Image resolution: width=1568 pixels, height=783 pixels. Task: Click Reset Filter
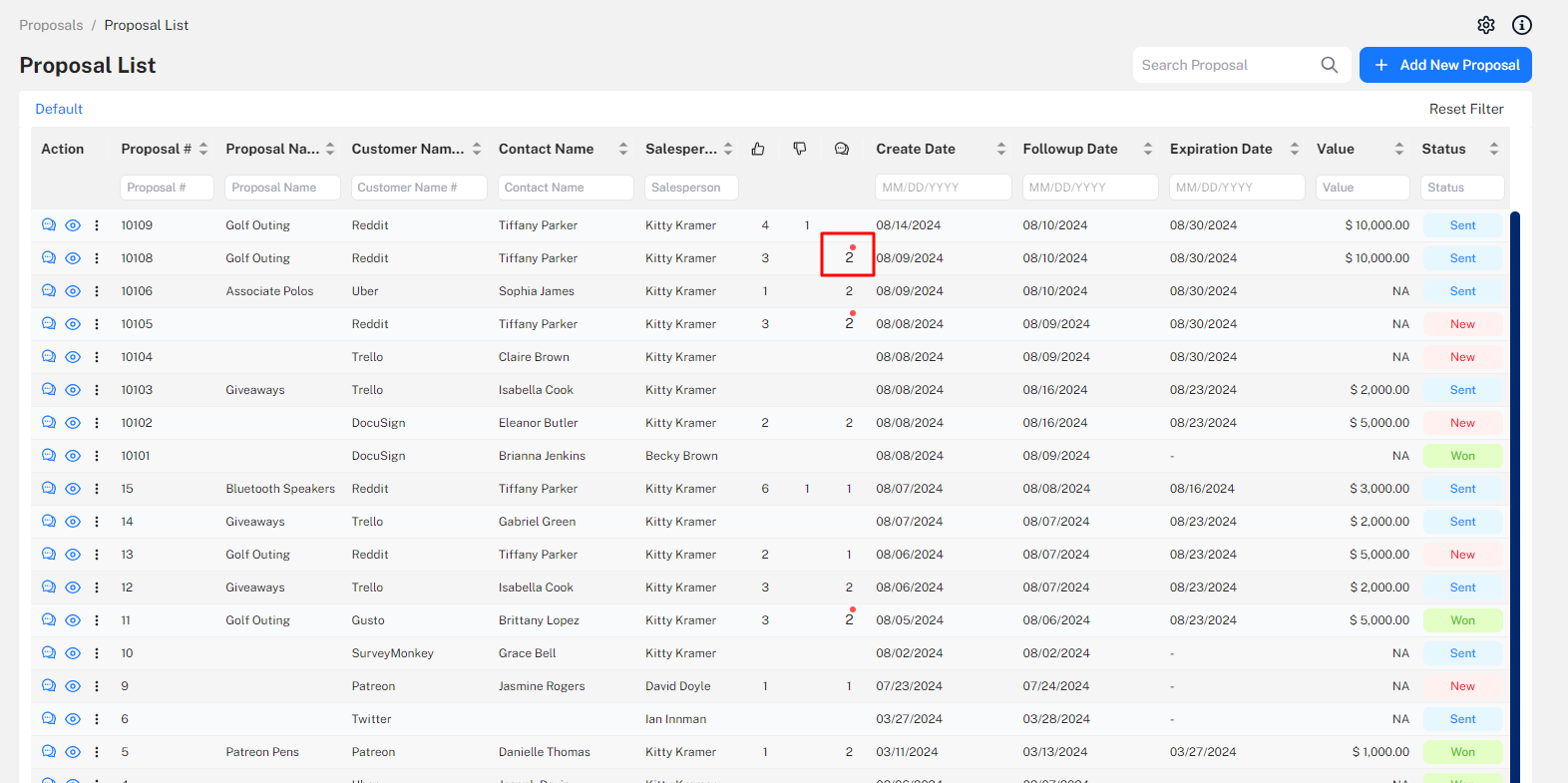[1466, 109]
